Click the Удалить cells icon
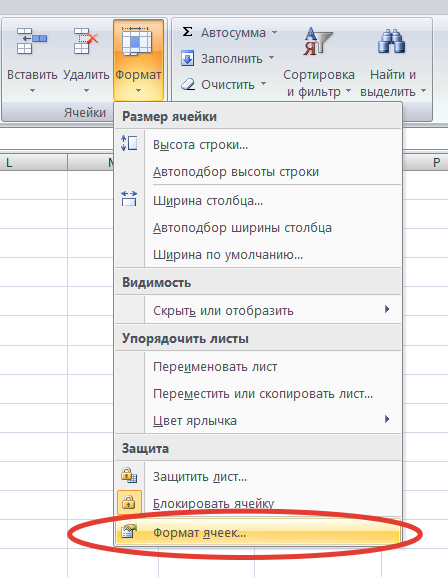The image size is (448, 577). coord(85,41)
